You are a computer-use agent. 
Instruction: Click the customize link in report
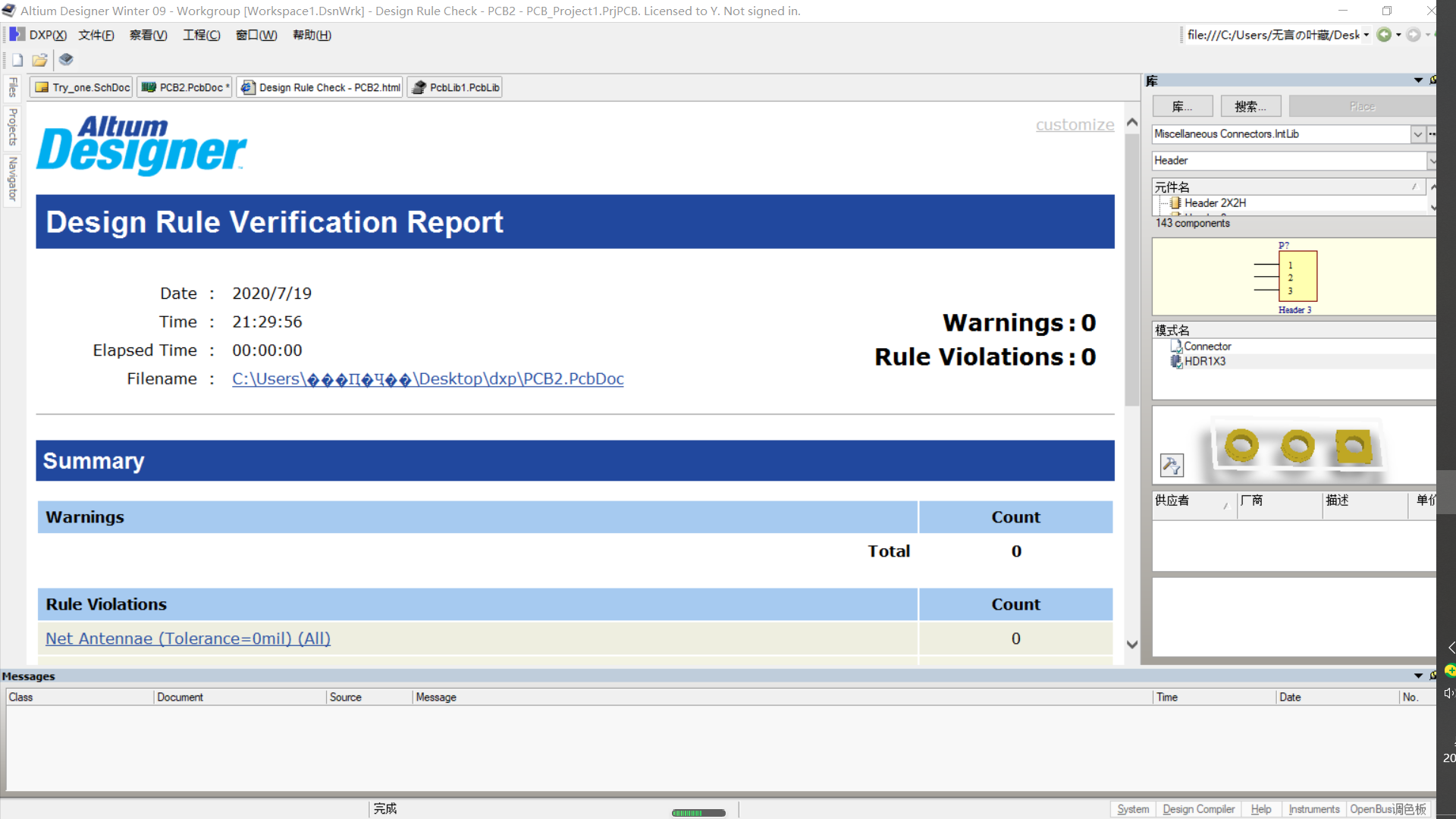click(x=1075, y=125)
